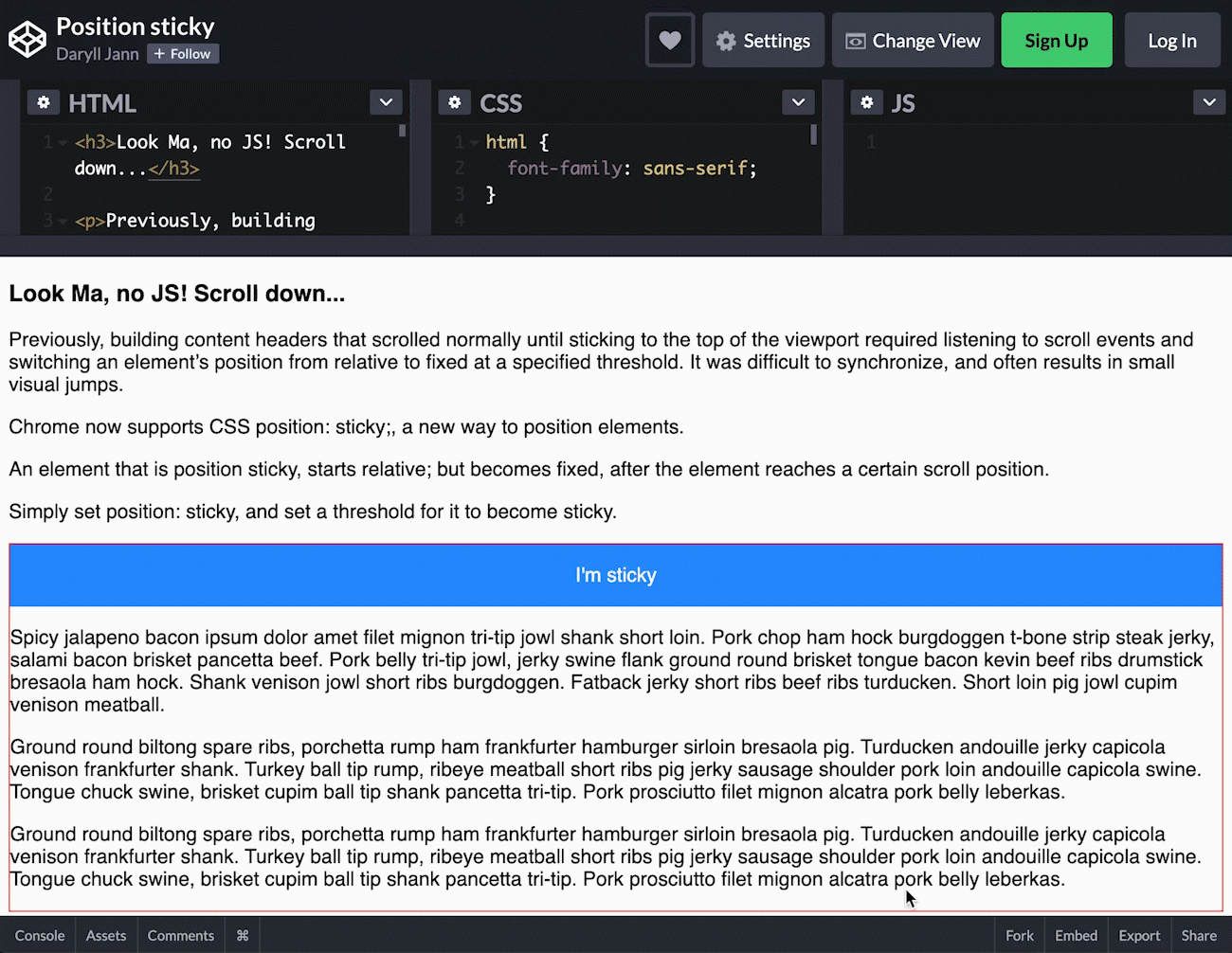The width and height of the screenshot is (1232, 953).
Task: Fold the html CSS rule block
Action: pyautogui.click(x=474, y=143)
